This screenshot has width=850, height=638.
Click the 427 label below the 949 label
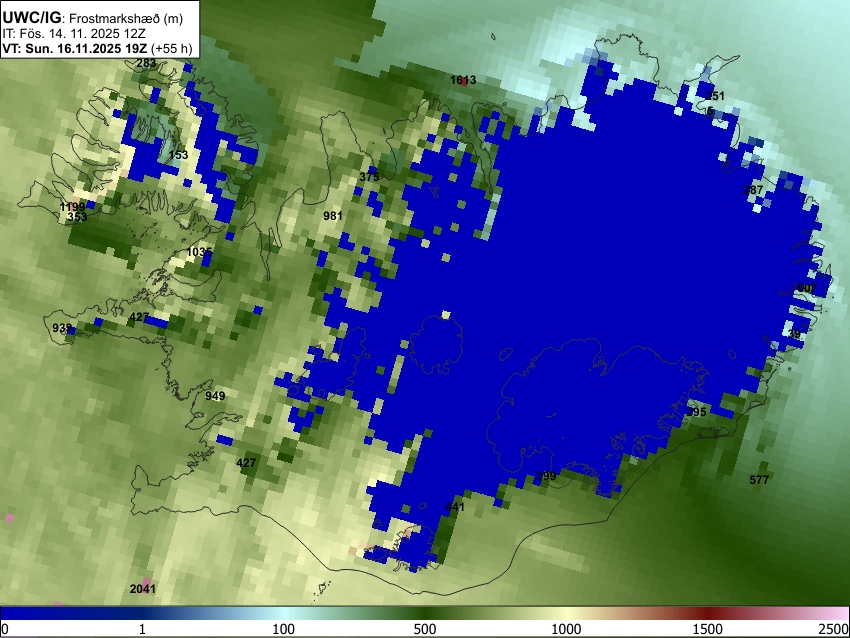point(246,463)
